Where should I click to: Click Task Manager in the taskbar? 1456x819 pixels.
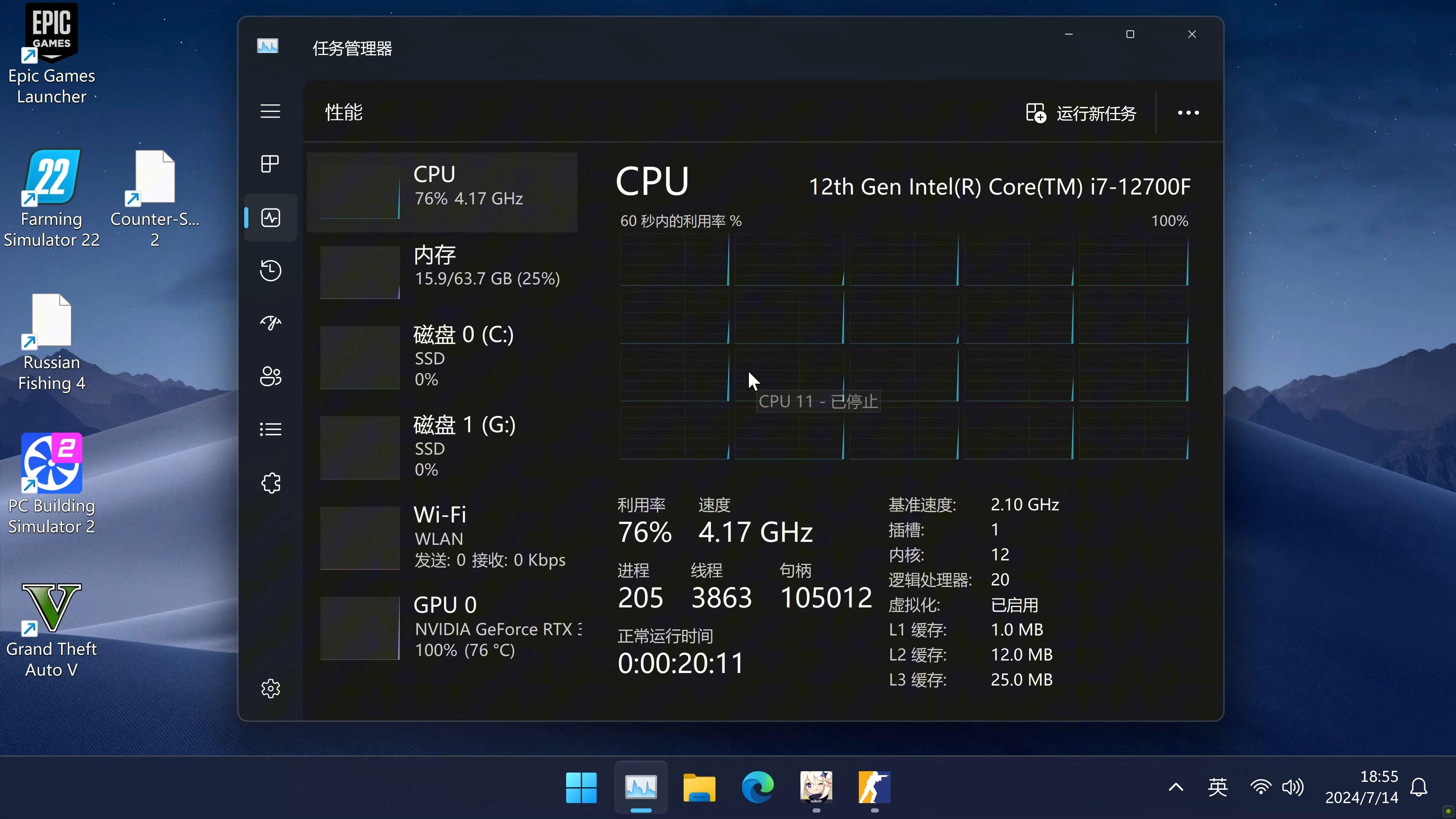640,788
